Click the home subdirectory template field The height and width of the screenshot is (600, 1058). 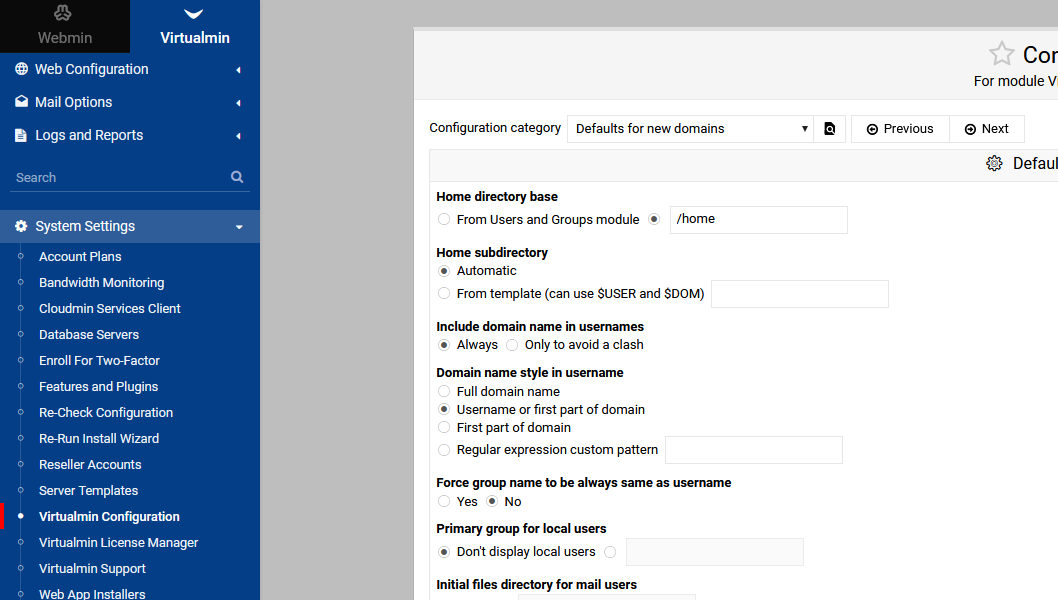pos(800,294)
